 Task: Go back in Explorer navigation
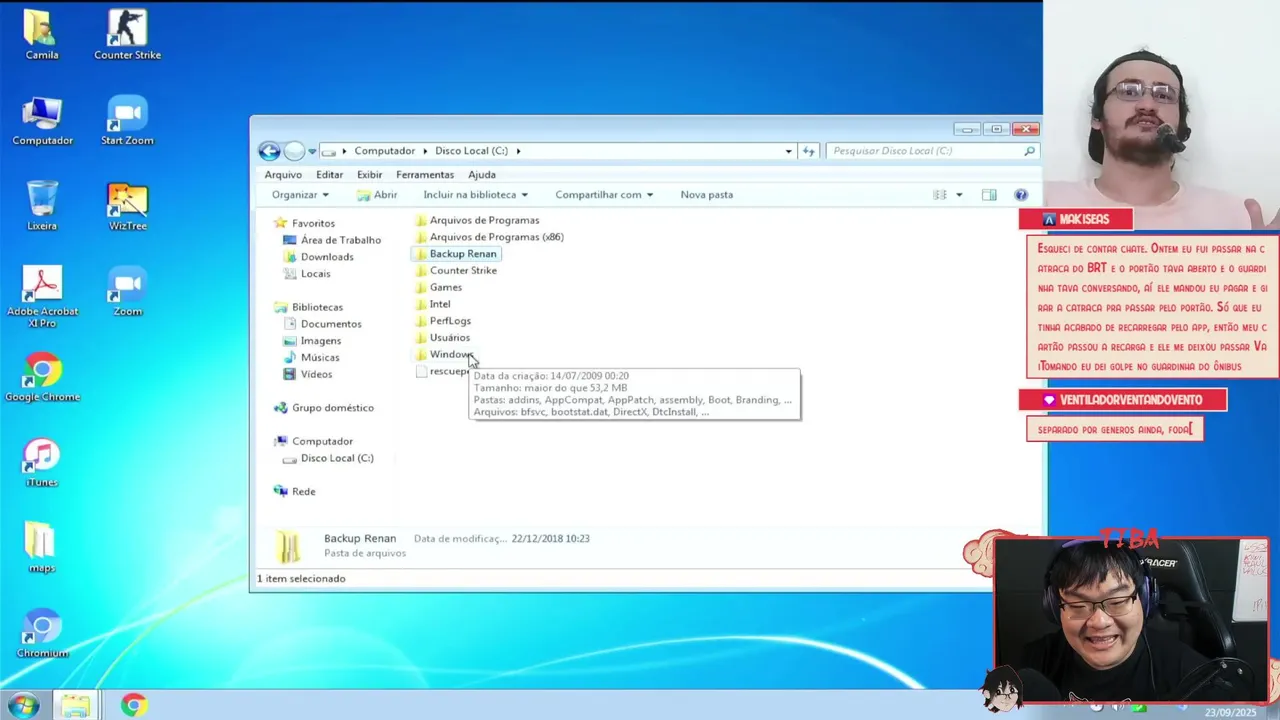click(269, 151)
